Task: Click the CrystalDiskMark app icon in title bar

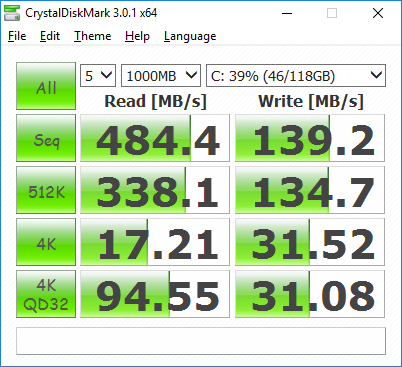Action: tap(12, 13)
